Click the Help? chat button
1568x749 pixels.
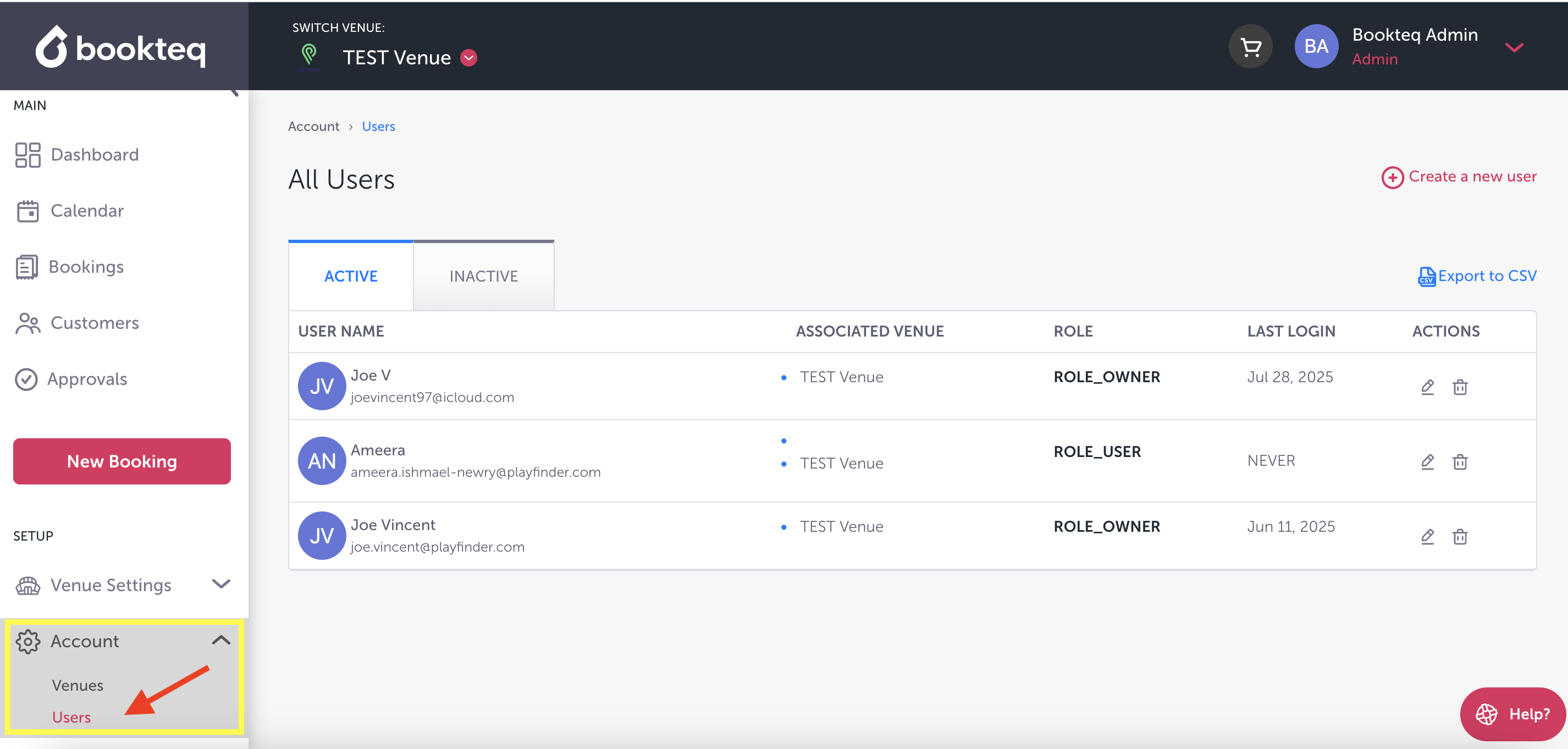point(1512,714)
